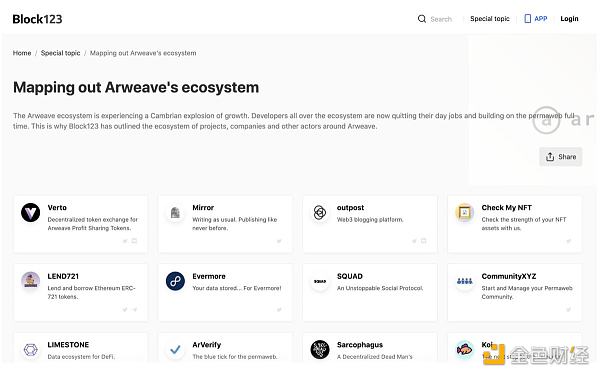Click the search magnifier icon
The height and width of the screenshot is (376, 600).
(422, 19)
